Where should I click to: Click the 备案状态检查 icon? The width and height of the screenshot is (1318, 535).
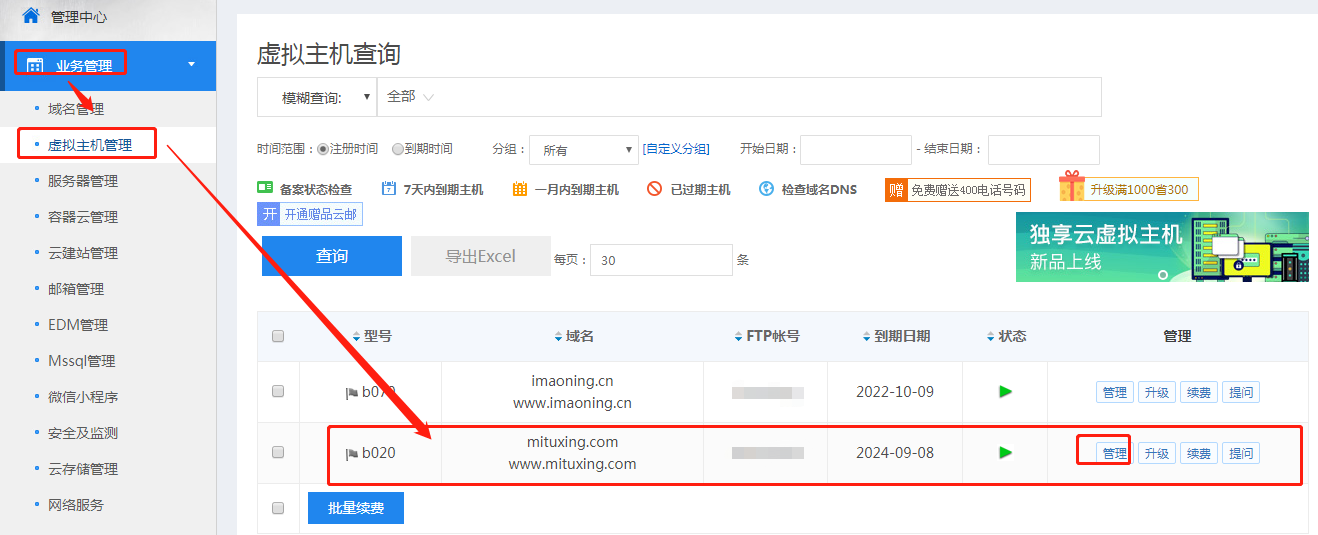pyautogui.click(x=265, y=188)
